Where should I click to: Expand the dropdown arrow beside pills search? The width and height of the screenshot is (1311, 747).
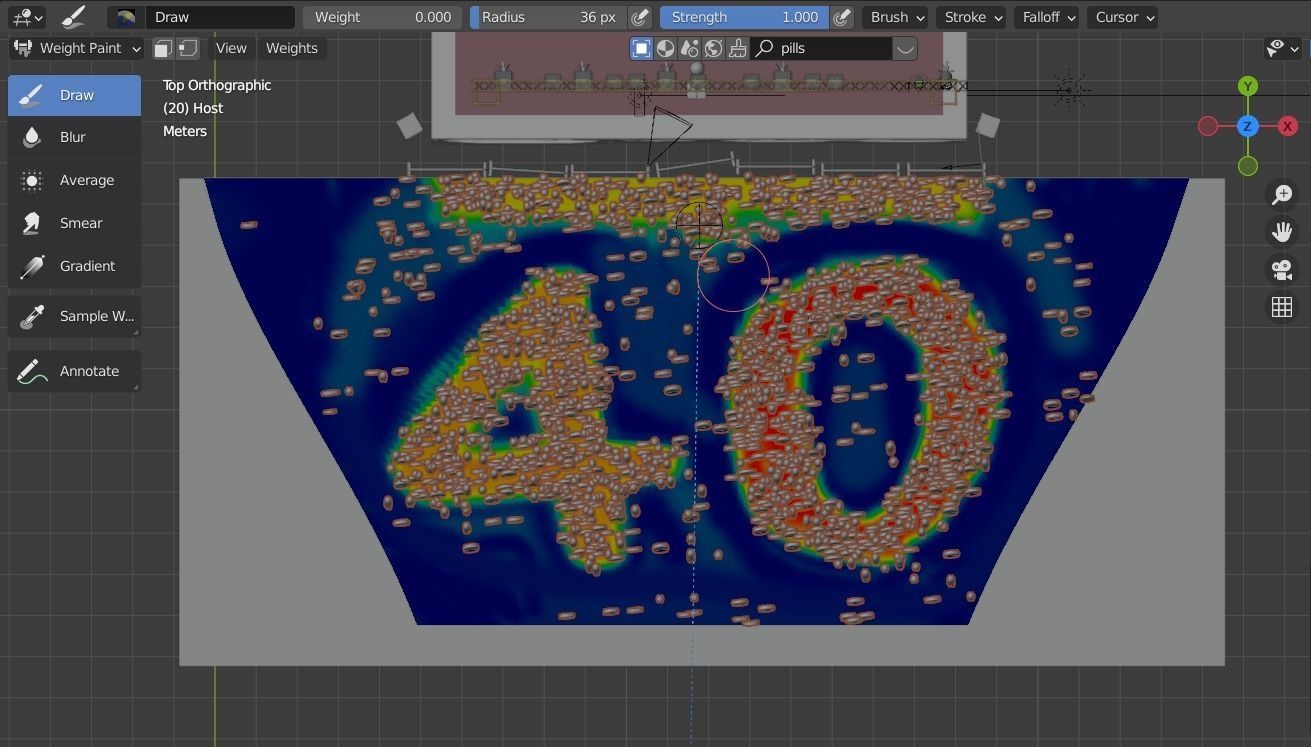point(904,48)
